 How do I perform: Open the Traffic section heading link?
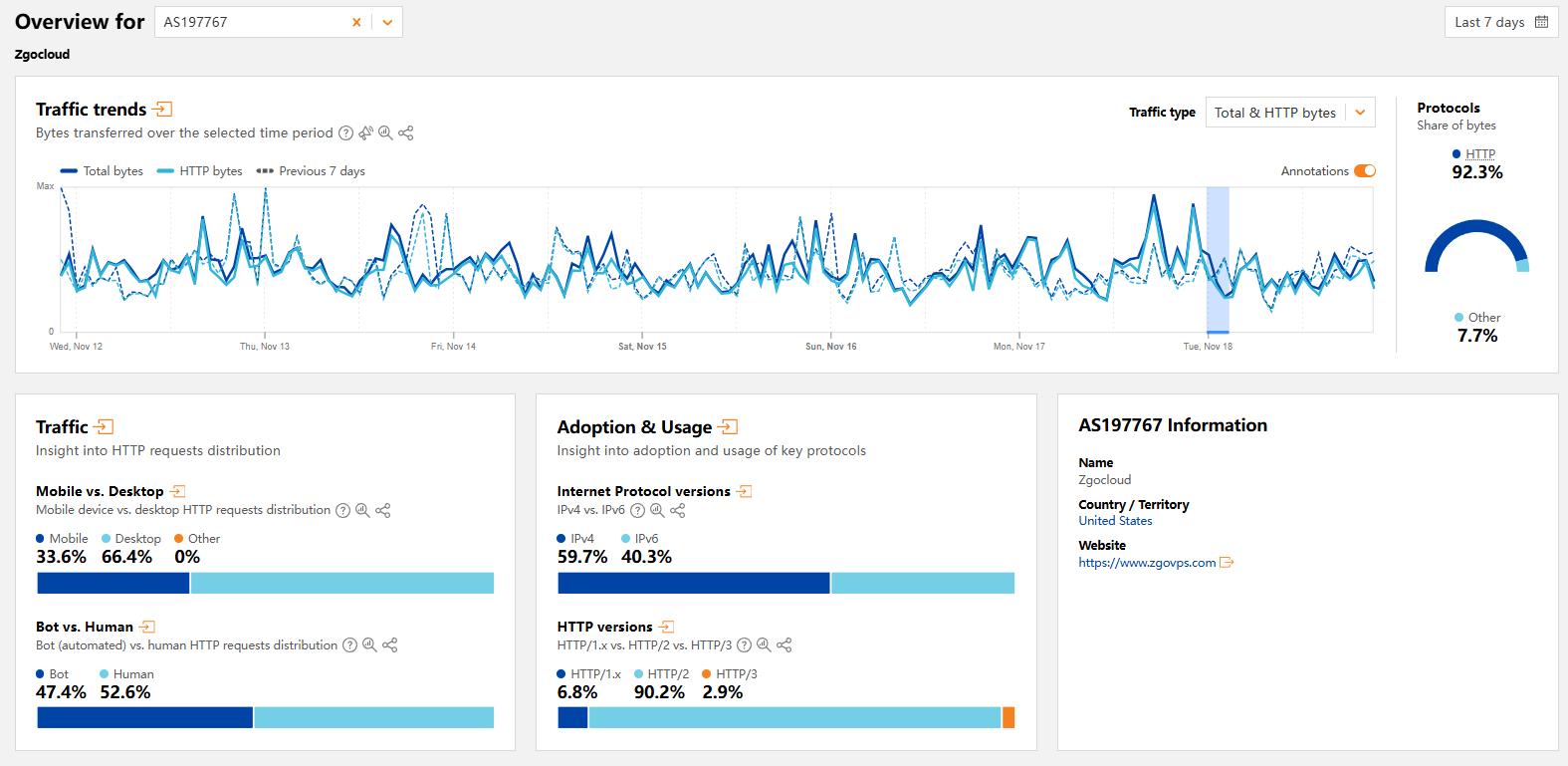coord(104,427)
